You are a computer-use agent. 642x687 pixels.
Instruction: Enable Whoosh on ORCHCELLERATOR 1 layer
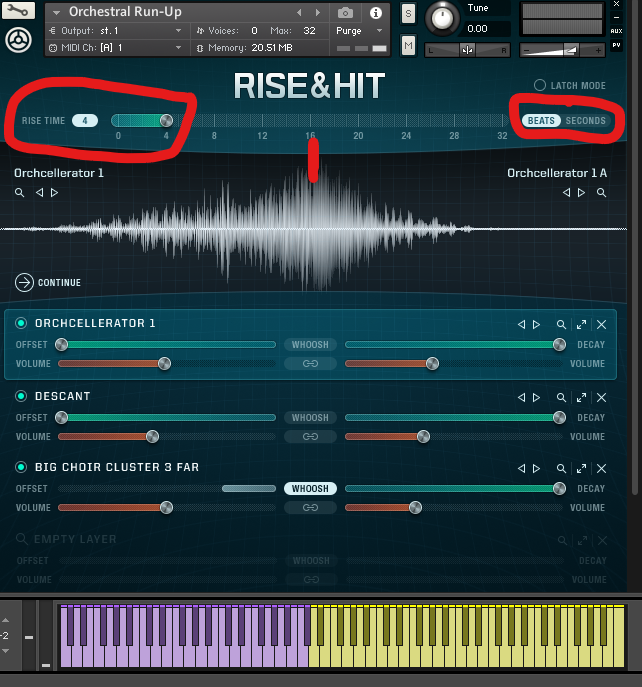310,344
